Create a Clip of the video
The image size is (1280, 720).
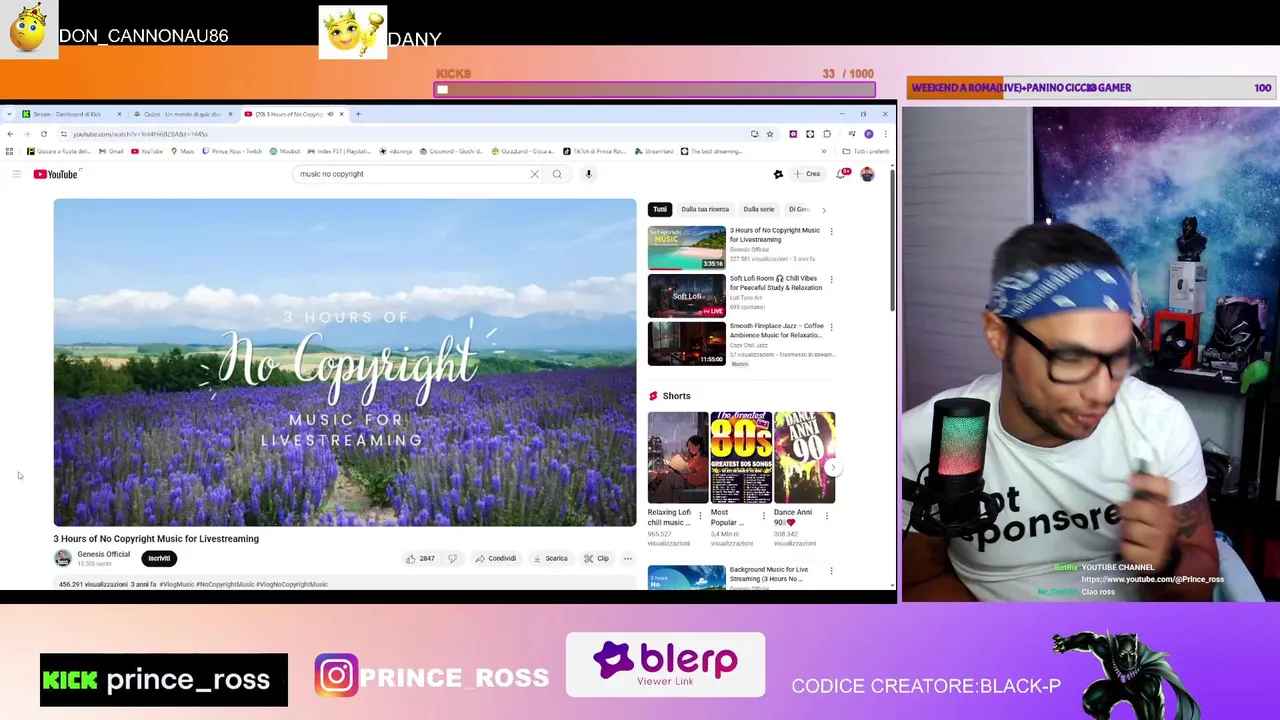point(597,558)
